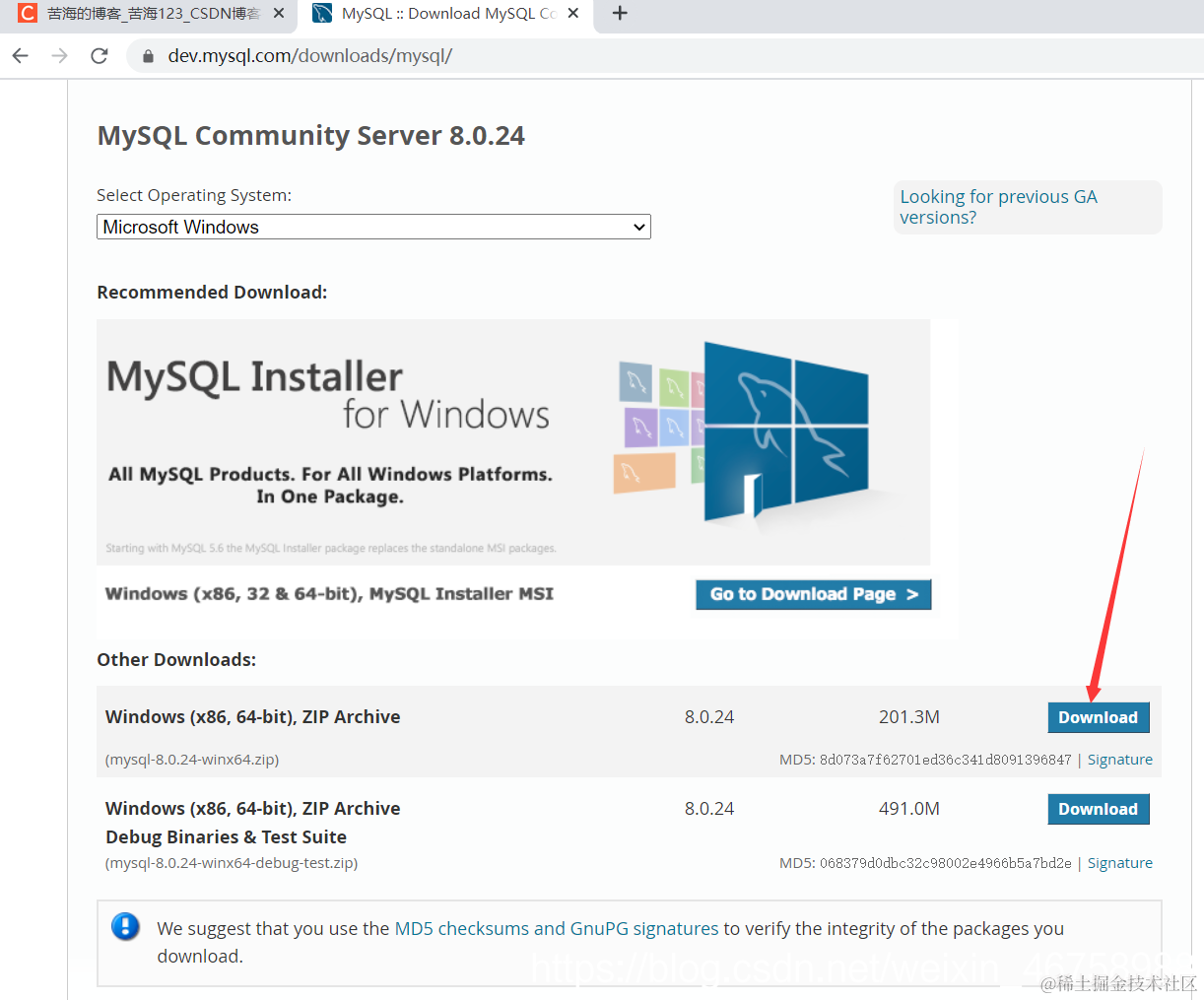Image resolution: width=1204 pixels, height=1000 pixels.
Task: Open Signature link for mysql-8.0.24-winx64.zip
Action: pyautogui.click(x=1120, y=760)
